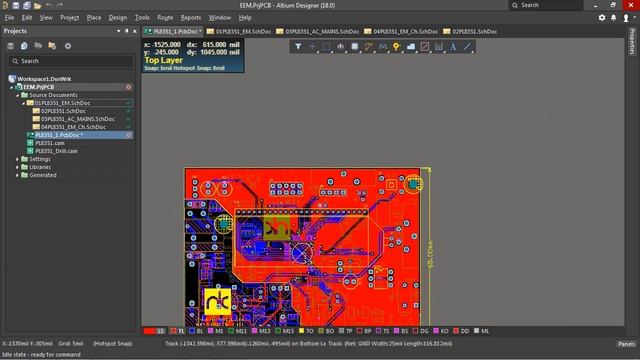Open the settings gear at top right
This screenshot has height=360, width=640.
[602, 18]
